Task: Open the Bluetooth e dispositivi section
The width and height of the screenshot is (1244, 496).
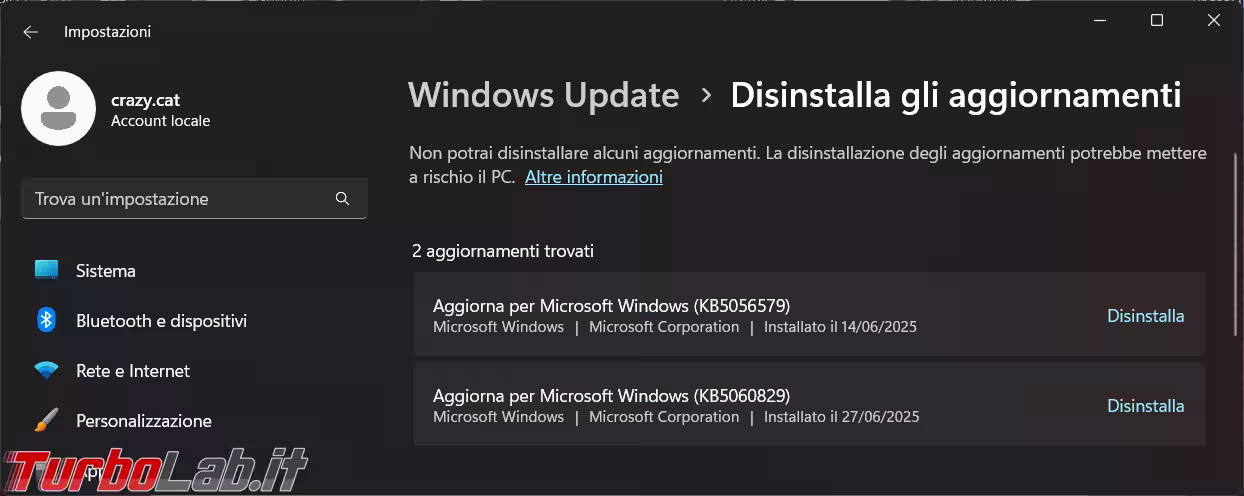Action: [x=161, y=321]
